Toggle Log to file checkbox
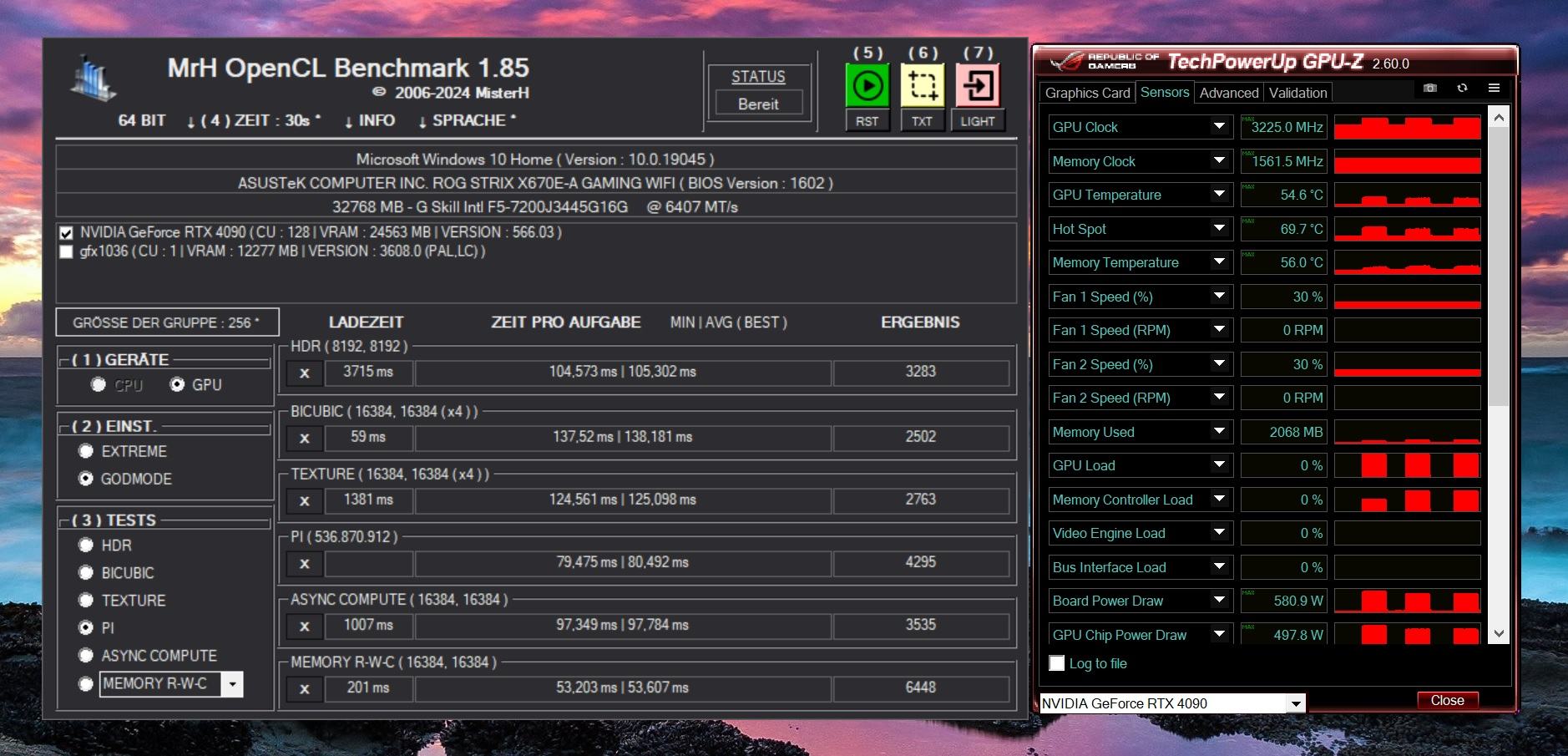This screenshot has height=756, width=1568. coord(1057,663)
